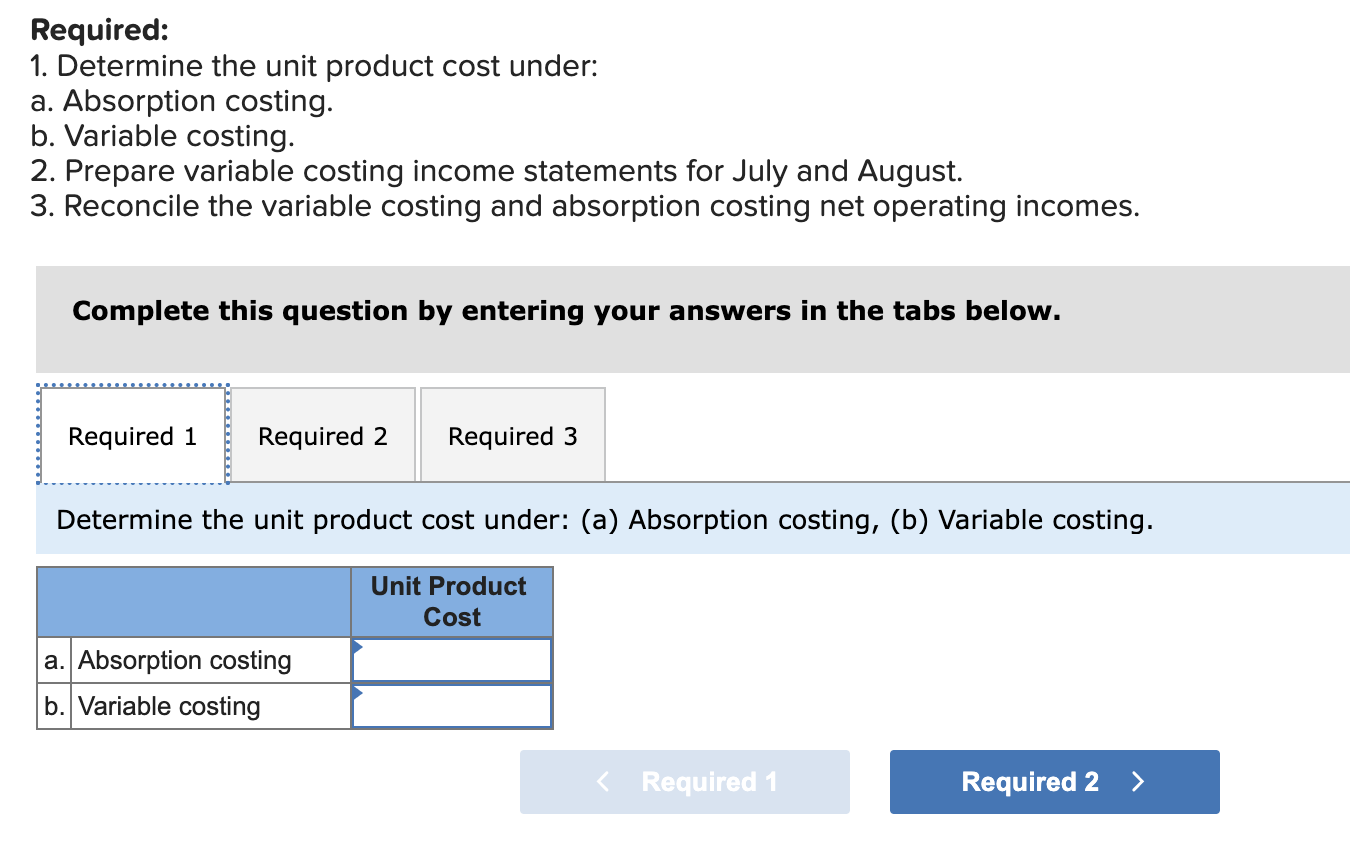Click the left chevron on Required 1 button
This screenshot has width=1350, height=850.
click(602, 781)
